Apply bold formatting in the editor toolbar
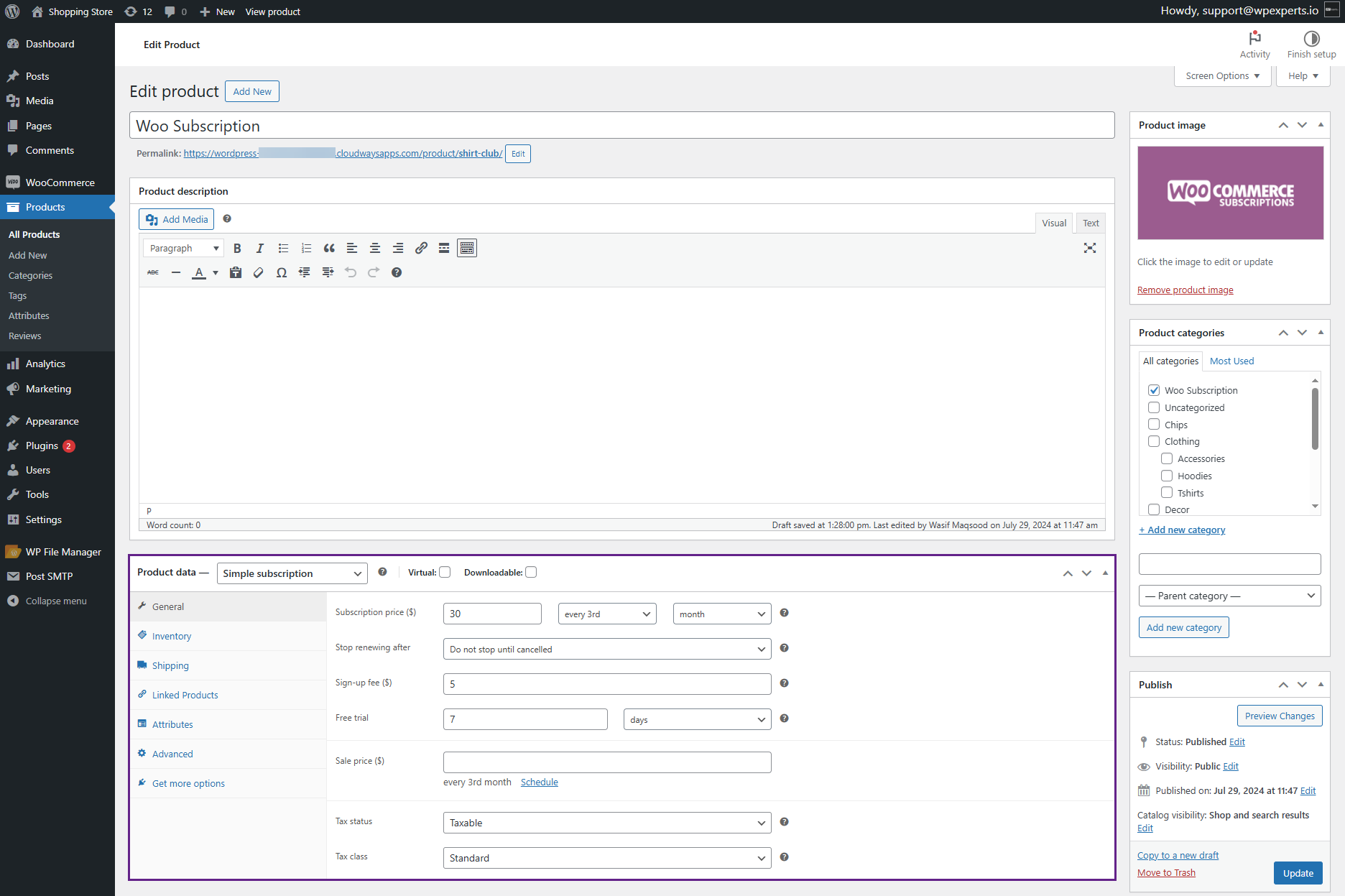This screenshot has height=896, width=1345. [237, 248]
